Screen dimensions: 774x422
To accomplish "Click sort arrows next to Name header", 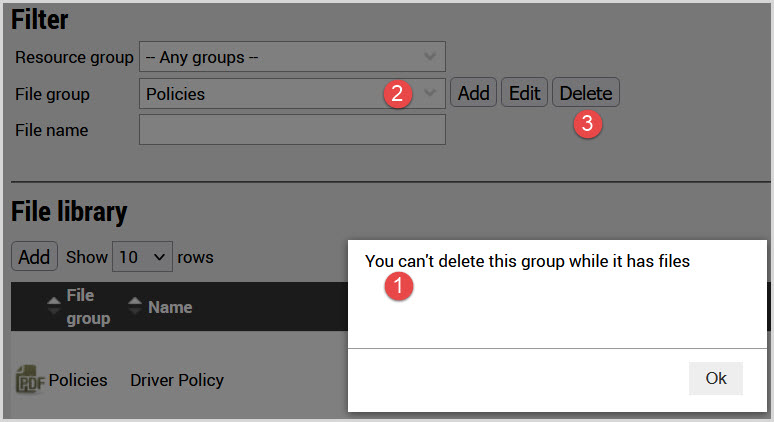I will (x=135, y=307).
